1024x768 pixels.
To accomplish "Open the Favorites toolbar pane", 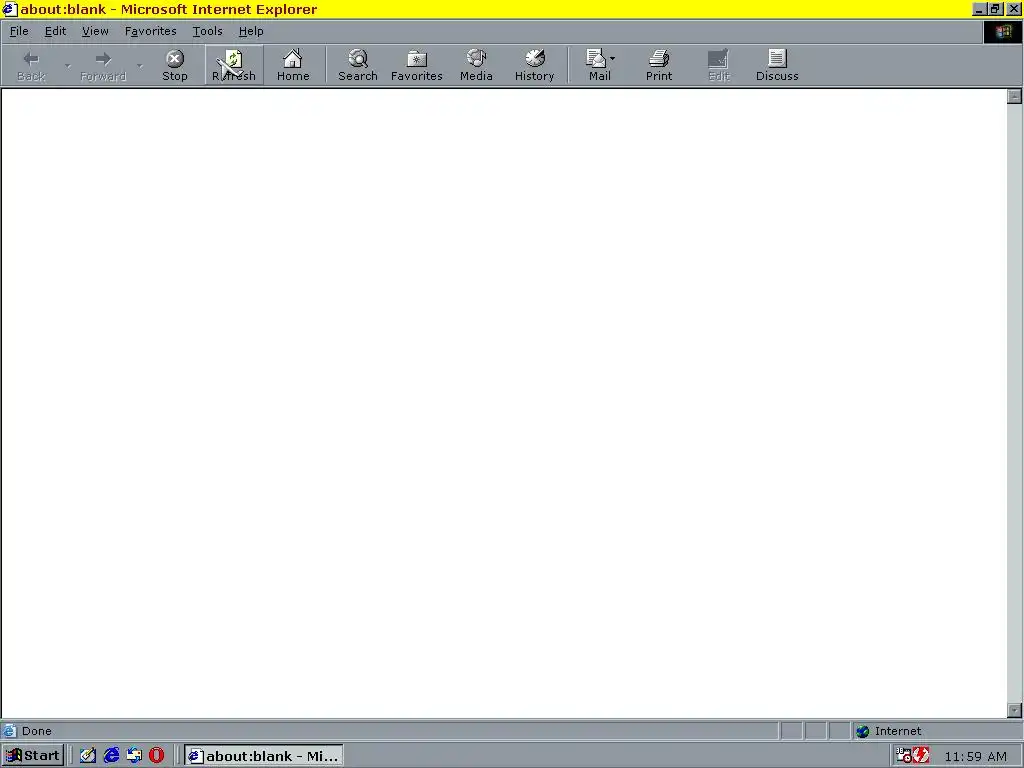I will pos(417,65).
